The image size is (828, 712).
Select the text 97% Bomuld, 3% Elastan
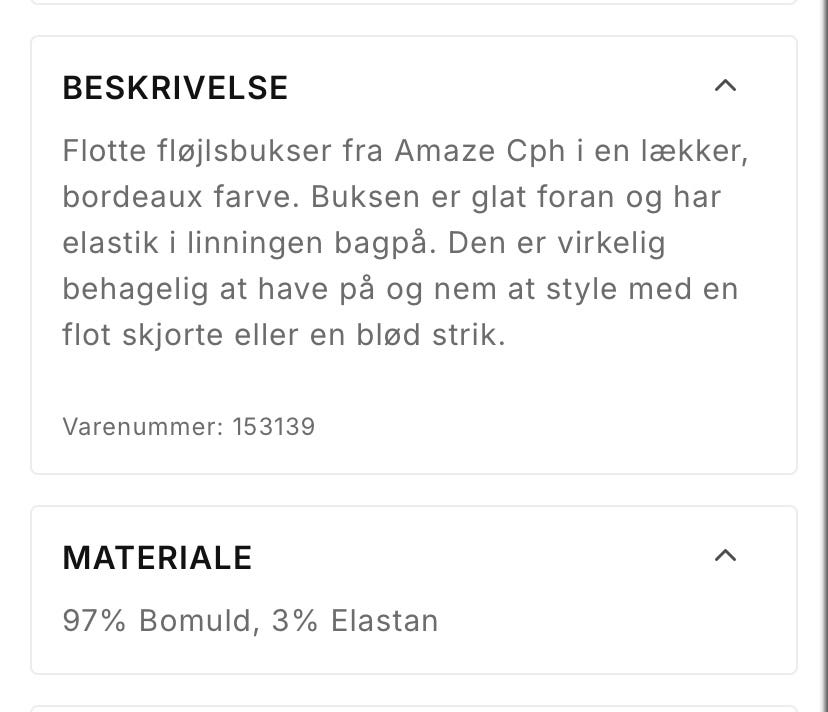[x=250, y=620]
